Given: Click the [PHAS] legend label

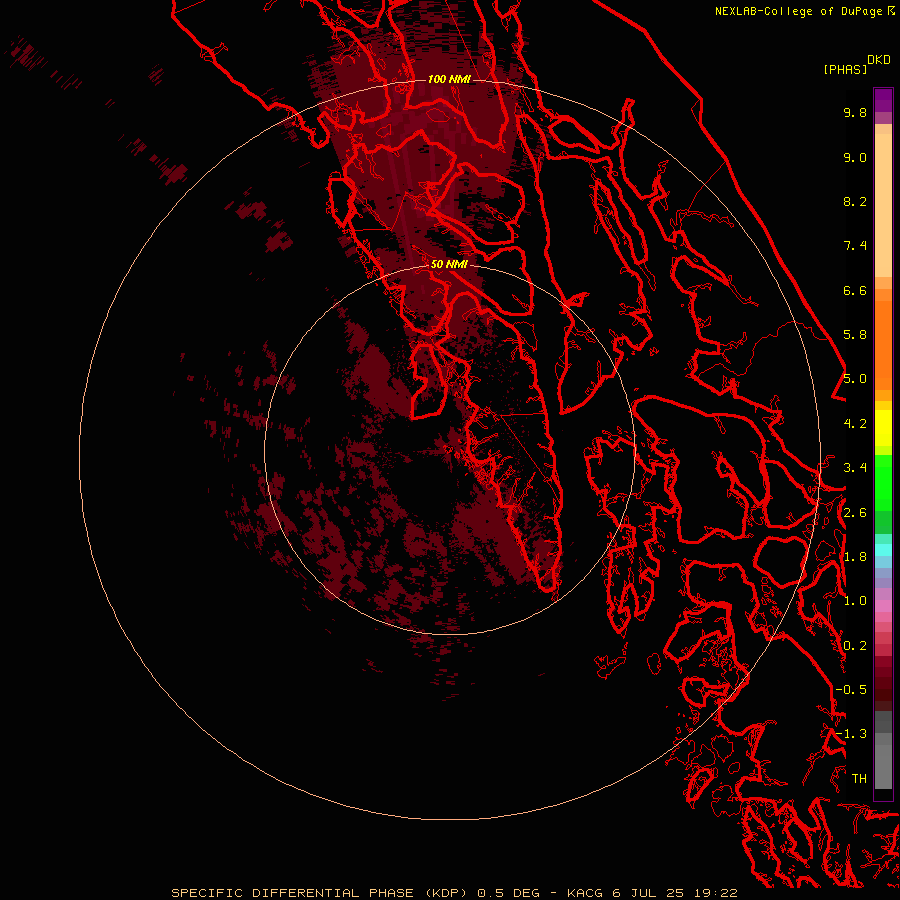Looking at the screenshot, I should pyautogui.click(x=845, y=69).
